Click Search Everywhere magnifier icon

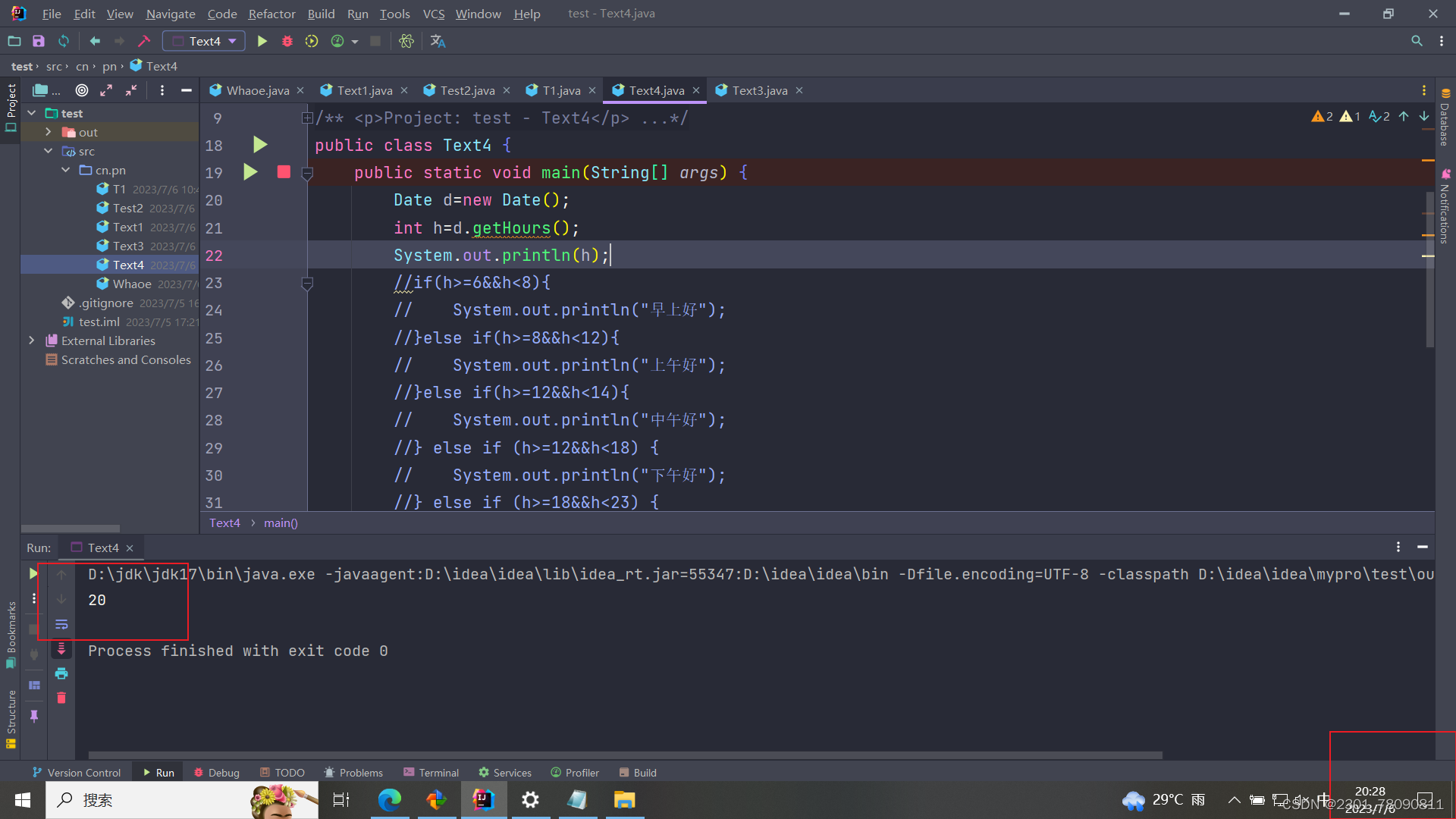click(x=1416, y=41)
